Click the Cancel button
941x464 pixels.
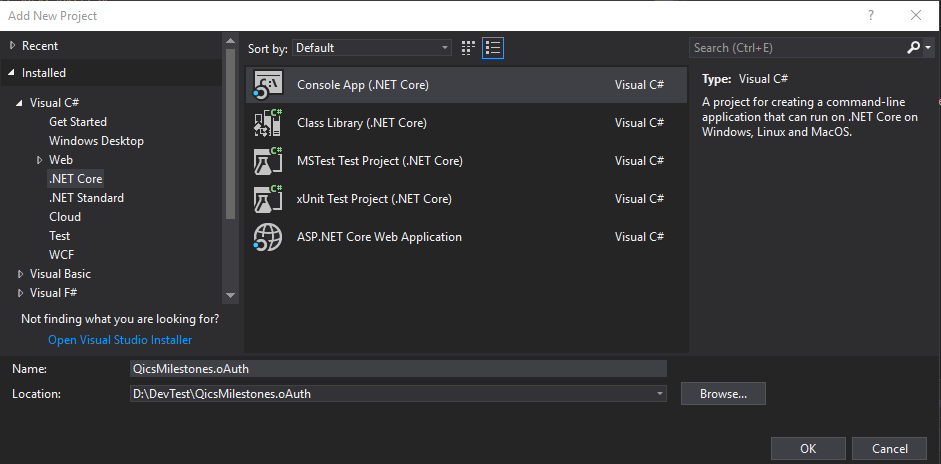(890, 448)
